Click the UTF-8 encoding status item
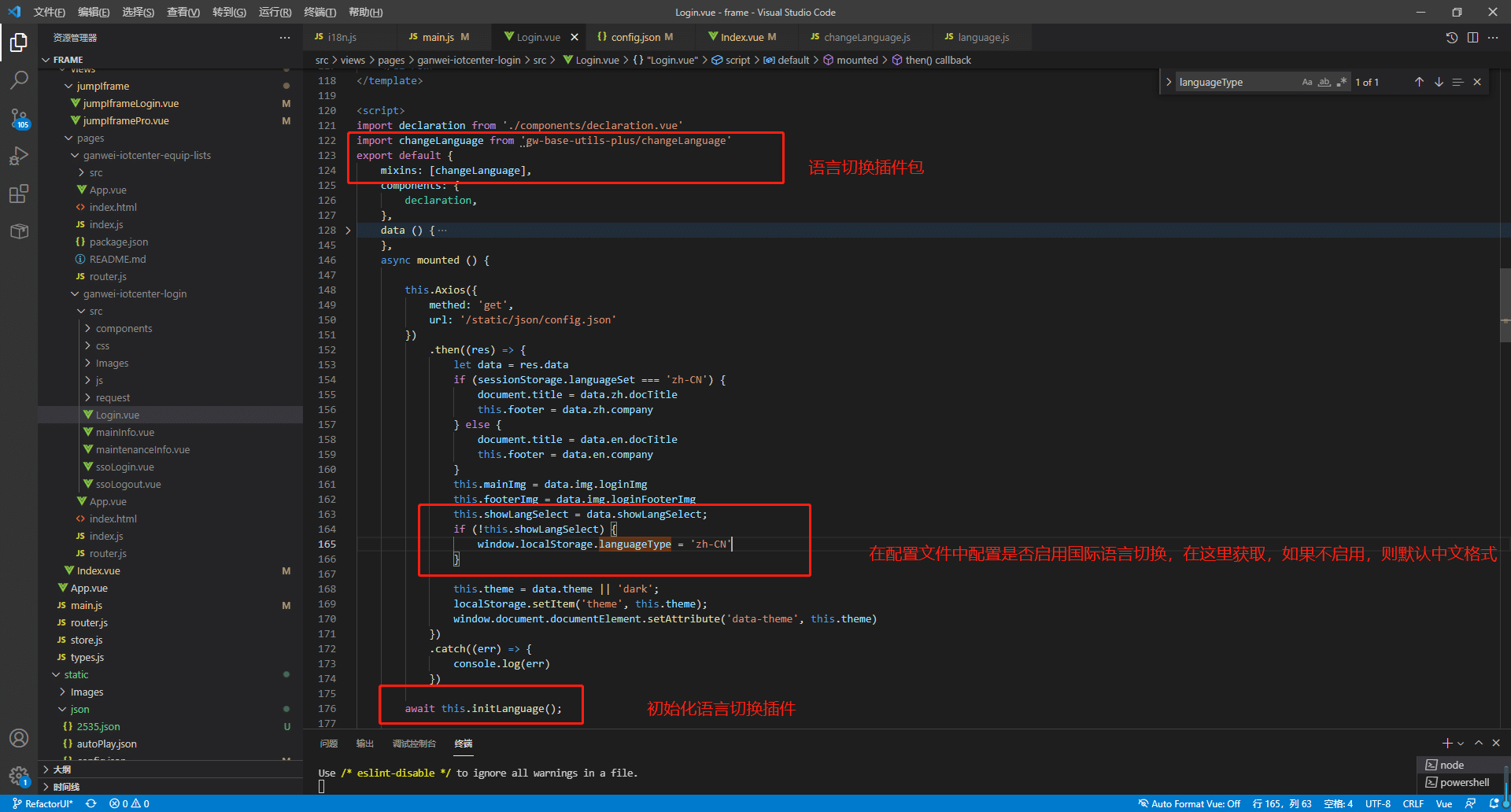The image size is (1511, 812). tap(1377, 803)
